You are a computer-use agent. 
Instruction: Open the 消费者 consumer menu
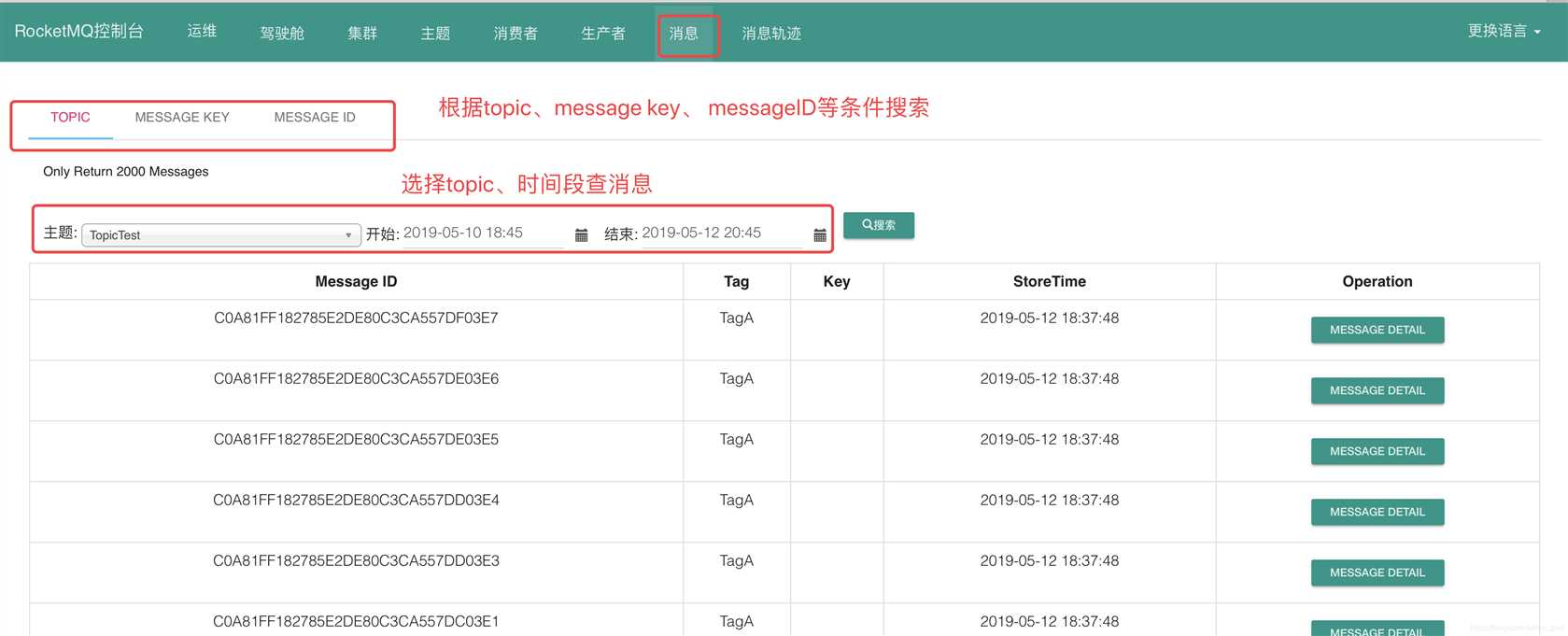[x=516, y=33]
